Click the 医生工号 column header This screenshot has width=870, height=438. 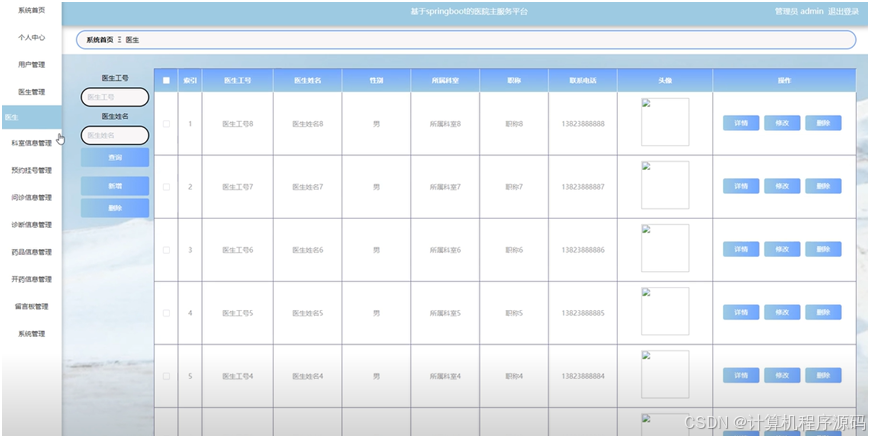[x=237, y=80]
